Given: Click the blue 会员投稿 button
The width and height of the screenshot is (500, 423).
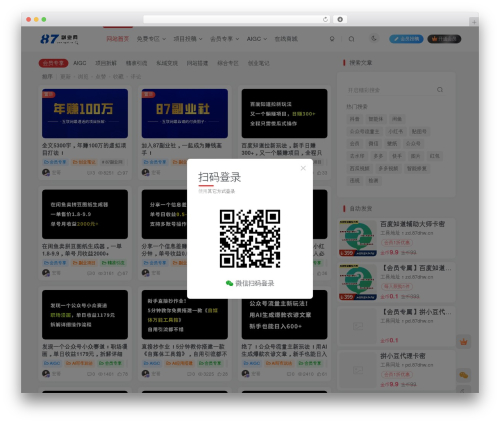Looking at the screenshot, I should click(406, 39).
